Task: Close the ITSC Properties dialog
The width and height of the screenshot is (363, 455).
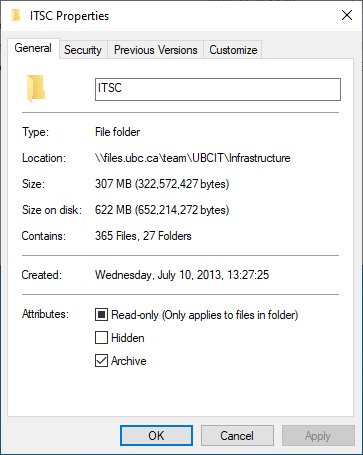Action: [347, 15]
